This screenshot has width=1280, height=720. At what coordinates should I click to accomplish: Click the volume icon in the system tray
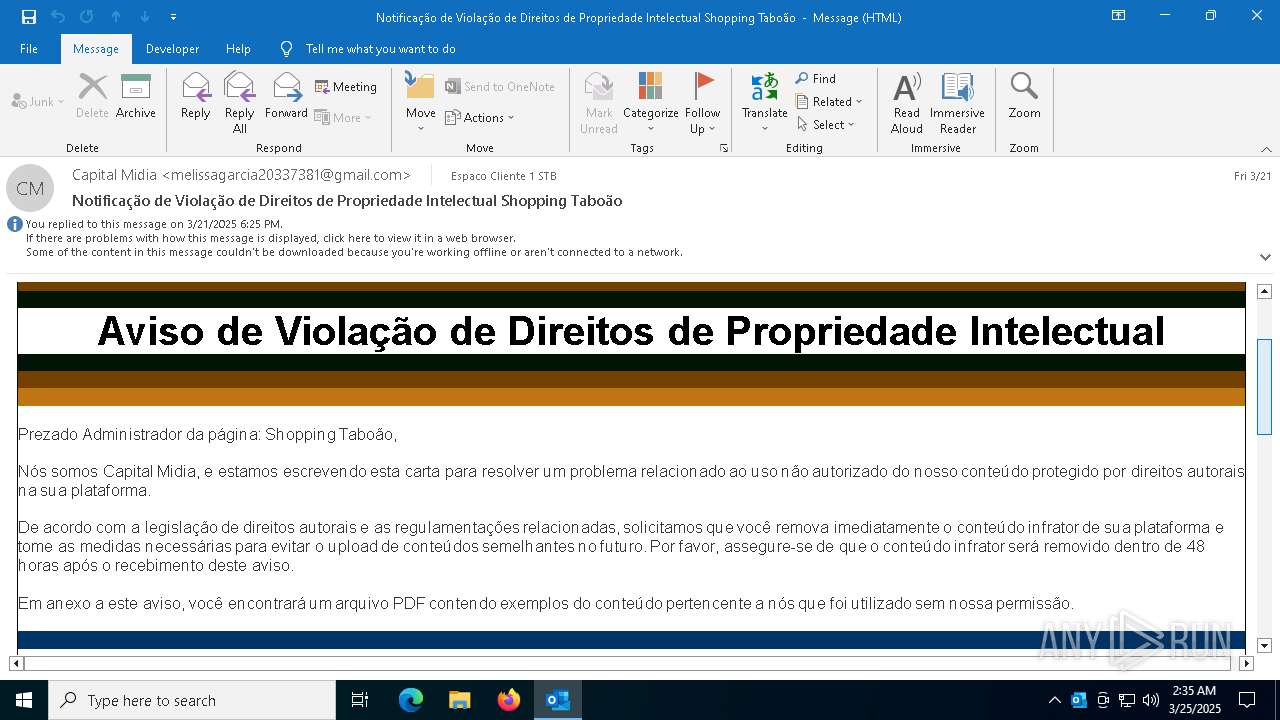point(1151,700)
